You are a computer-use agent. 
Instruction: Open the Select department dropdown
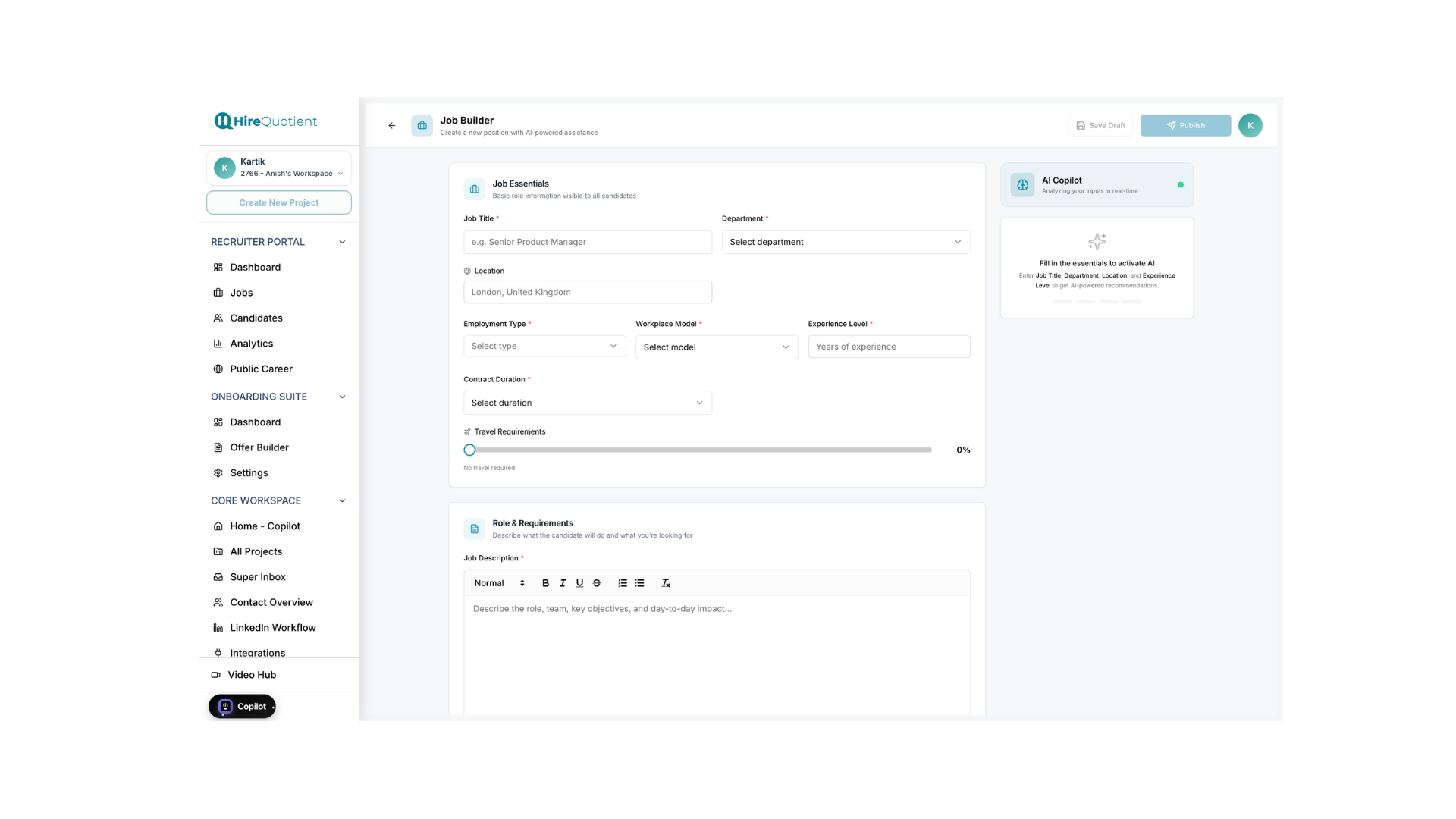coord(846,242)
